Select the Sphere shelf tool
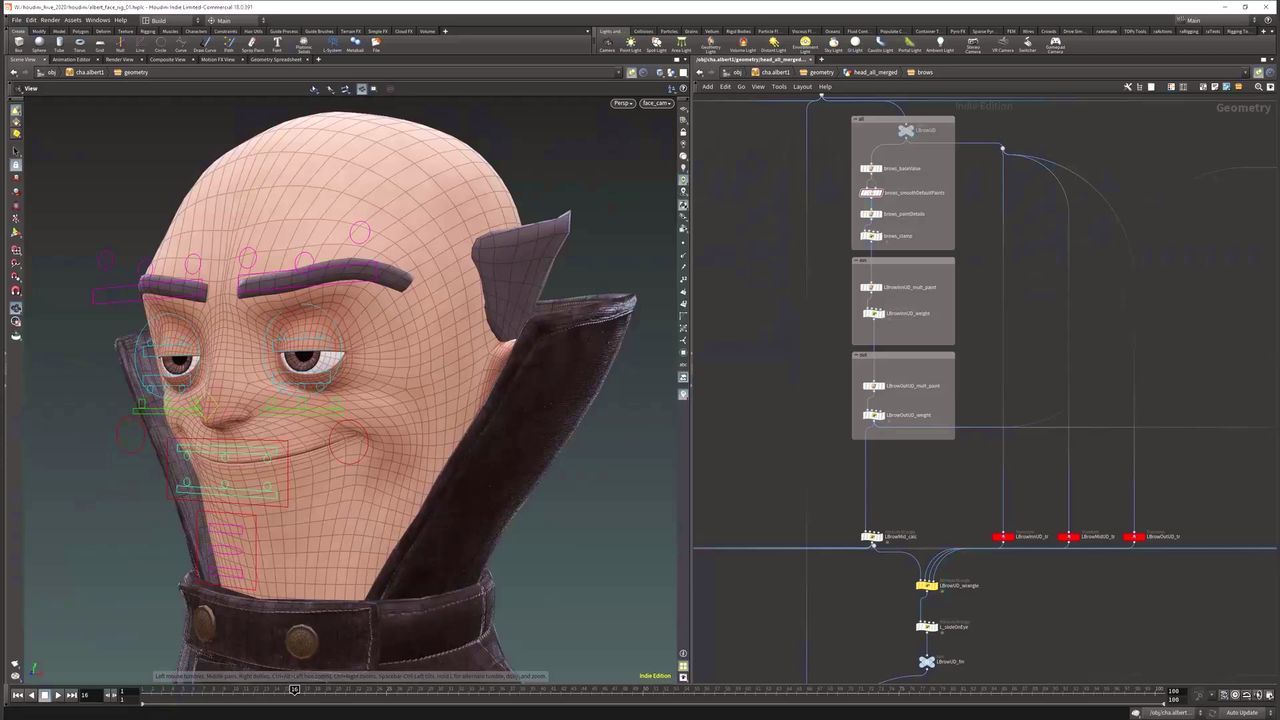The width and height of the screenshot is (1280, 720). pyautogui.click(x=39, y=44)
